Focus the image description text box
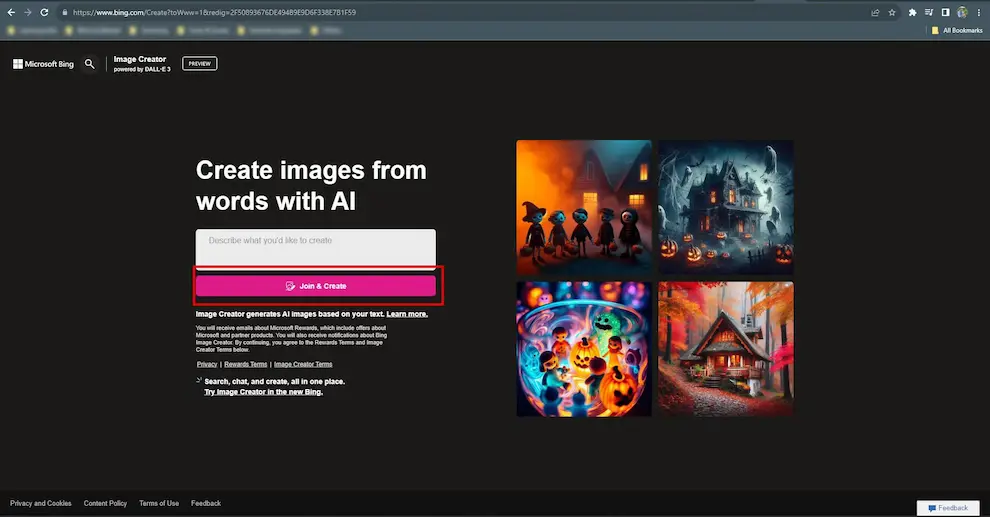990x517 pixels. click(316, 248)
